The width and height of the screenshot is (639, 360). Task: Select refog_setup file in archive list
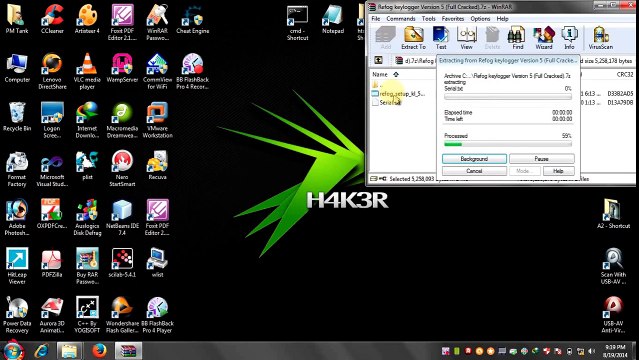[x=398, y=94]
